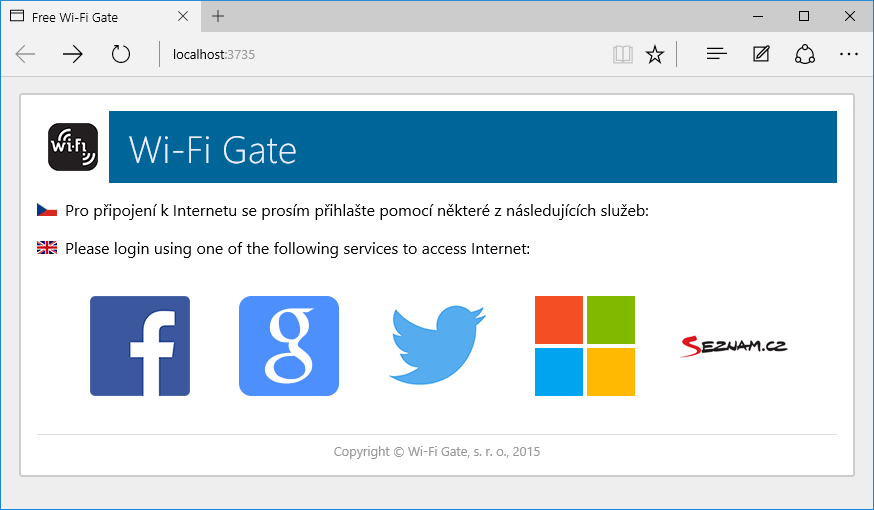Sign in using the Google icon
Screen dimensions: 874x510
point(289,346)
